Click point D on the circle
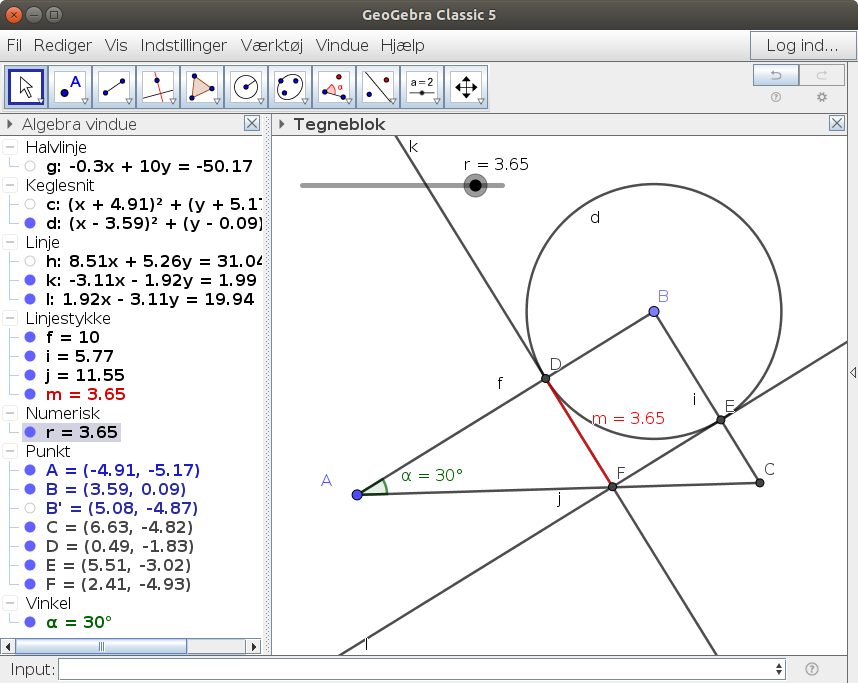 545,378
